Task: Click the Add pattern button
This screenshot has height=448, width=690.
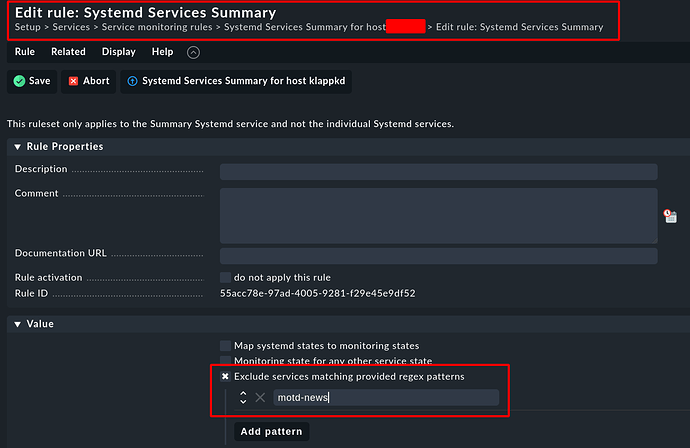Action: click(271, 432)
